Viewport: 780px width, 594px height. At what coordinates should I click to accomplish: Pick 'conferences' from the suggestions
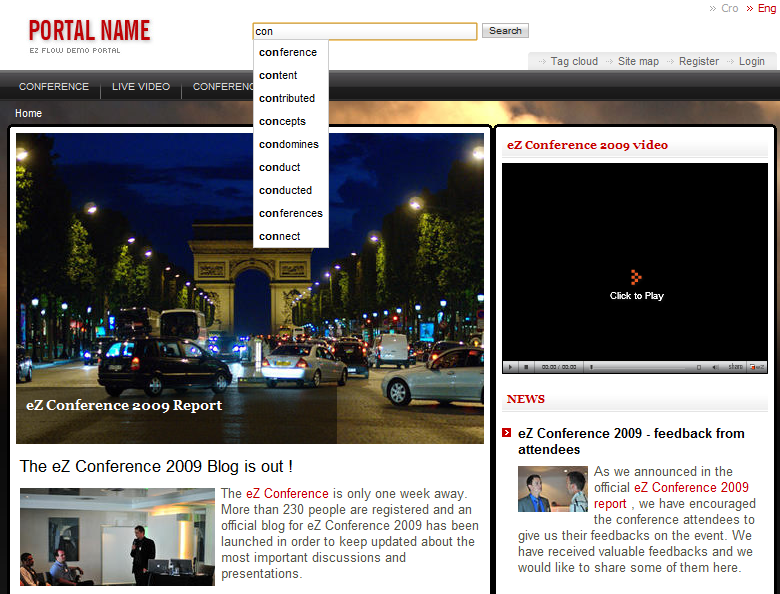(291, 213)
